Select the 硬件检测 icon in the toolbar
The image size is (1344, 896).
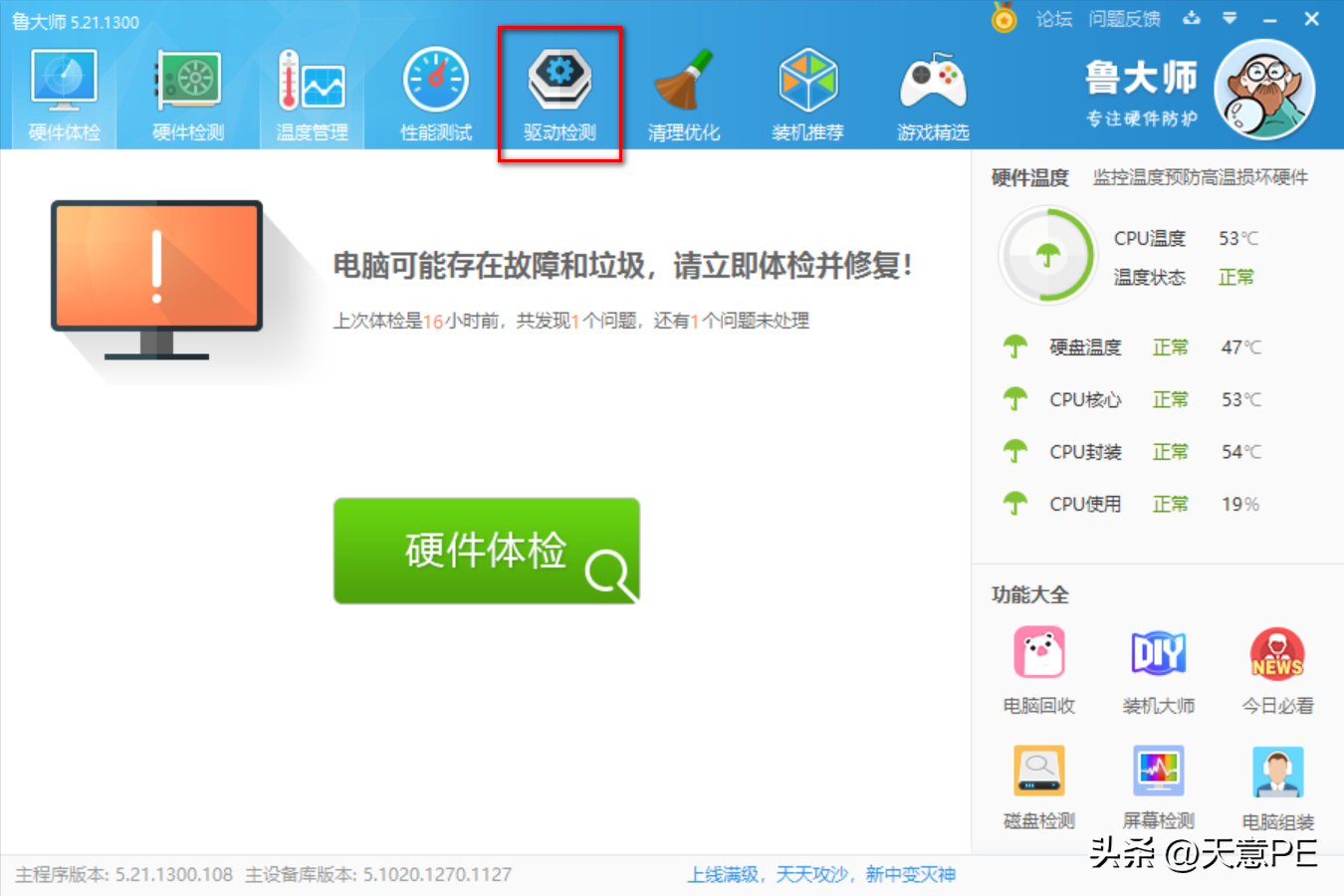point(187,92)
